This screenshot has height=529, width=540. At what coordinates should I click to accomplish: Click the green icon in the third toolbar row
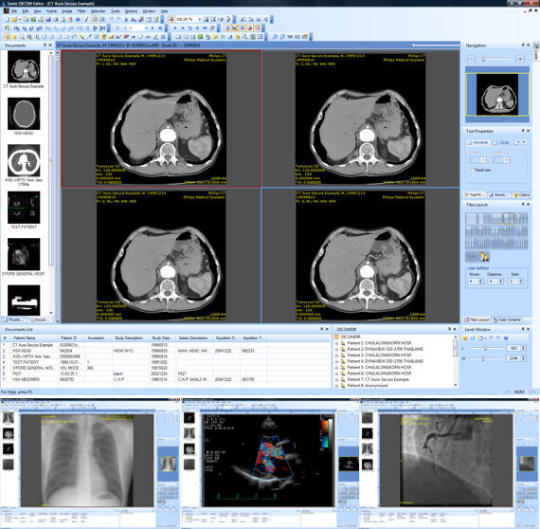(x=200, y=37)
